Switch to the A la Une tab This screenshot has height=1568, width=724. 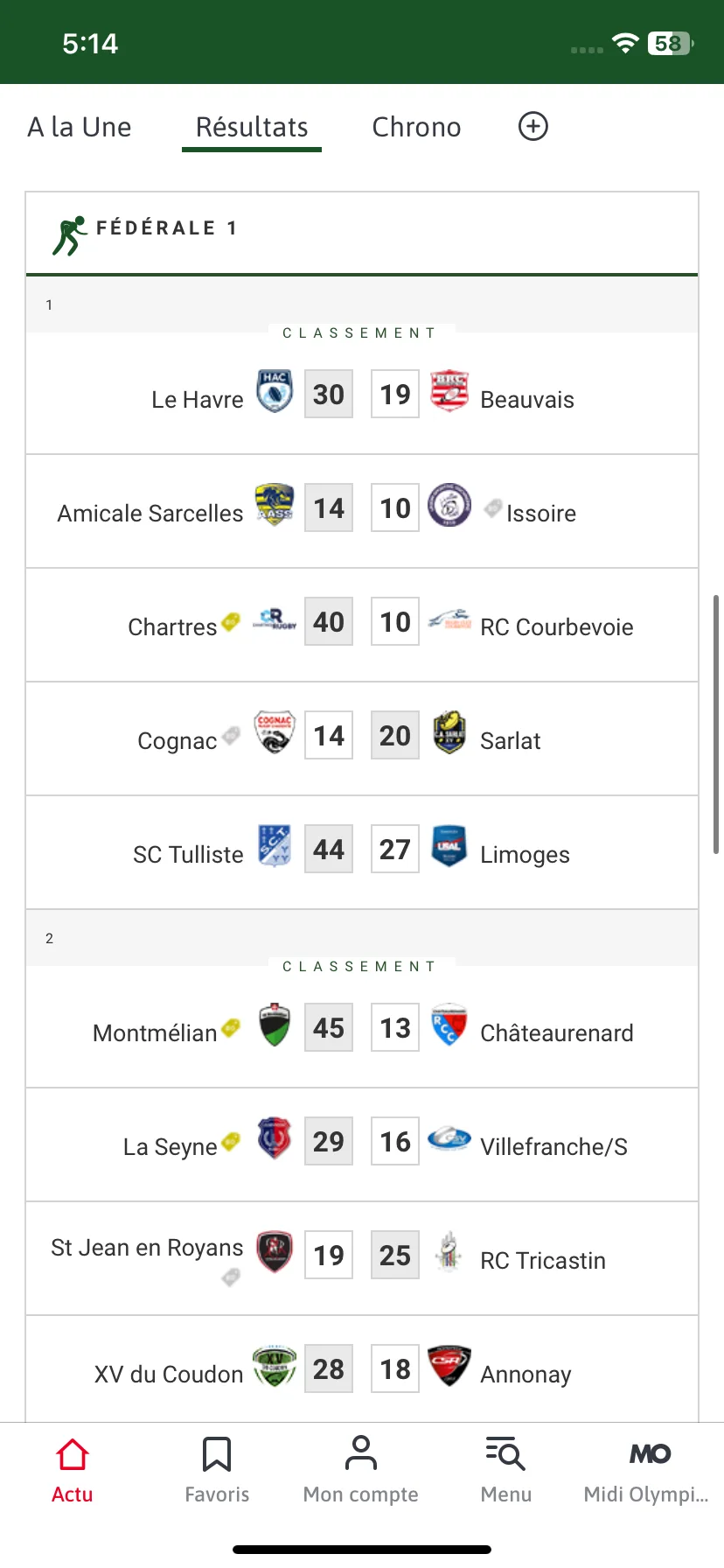(80, 127)
